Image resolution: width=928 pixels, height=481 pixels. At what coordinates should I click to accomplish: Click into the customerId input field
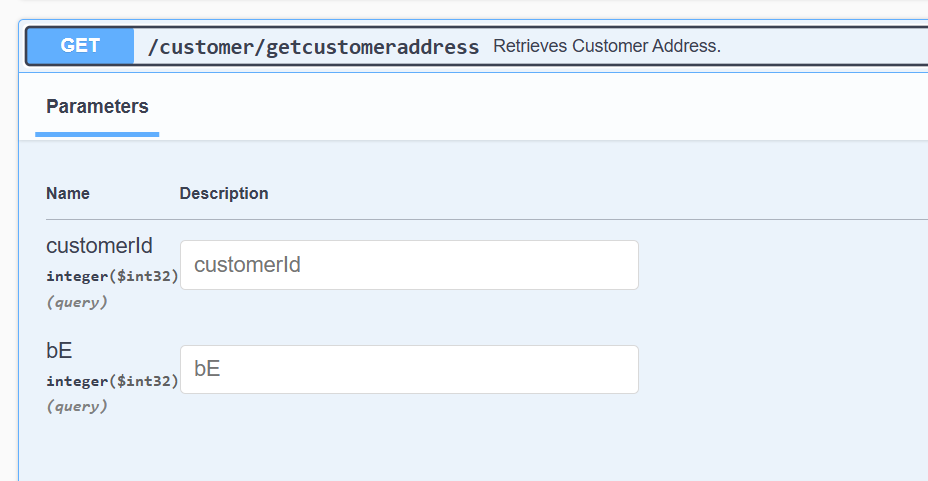click(408, 265)
